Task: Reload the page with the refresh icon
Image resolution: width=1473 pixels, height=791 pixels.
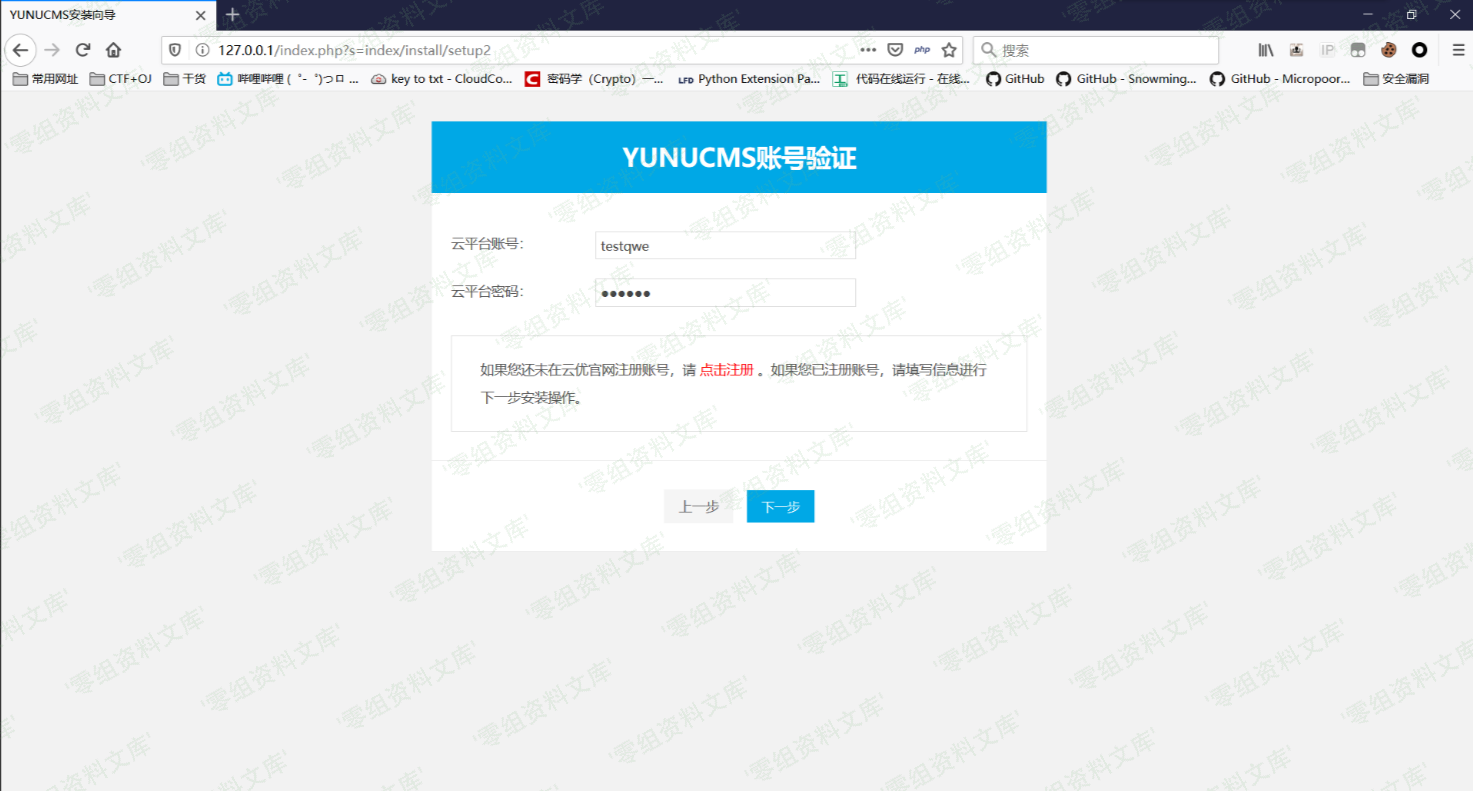Action: [x=83, y=50]
